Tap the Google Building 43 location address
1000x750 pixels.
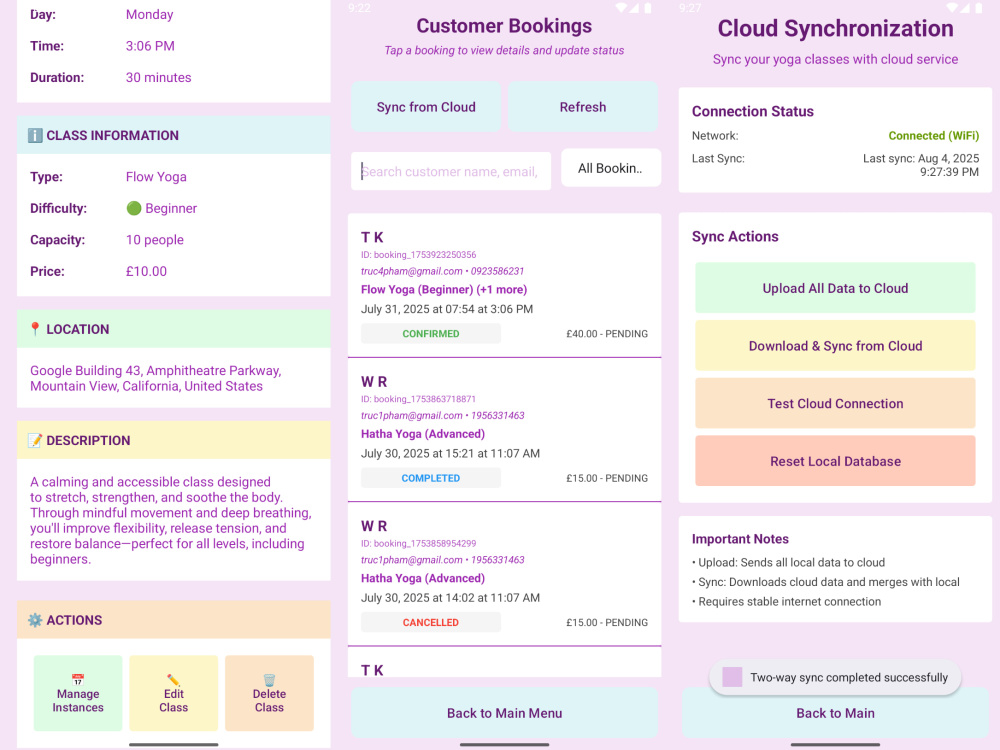156,378
